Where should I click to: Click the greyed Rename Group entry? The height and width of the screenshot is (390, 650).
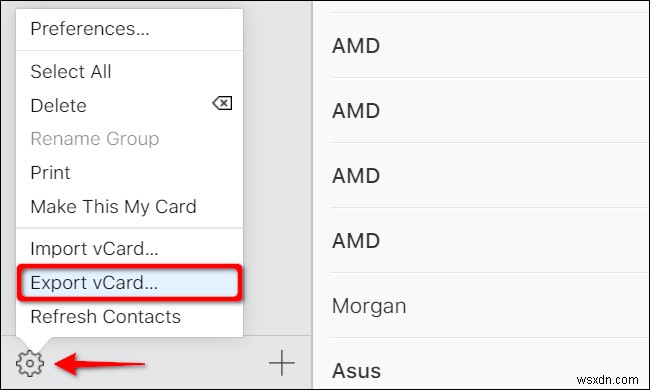point(129,139)
